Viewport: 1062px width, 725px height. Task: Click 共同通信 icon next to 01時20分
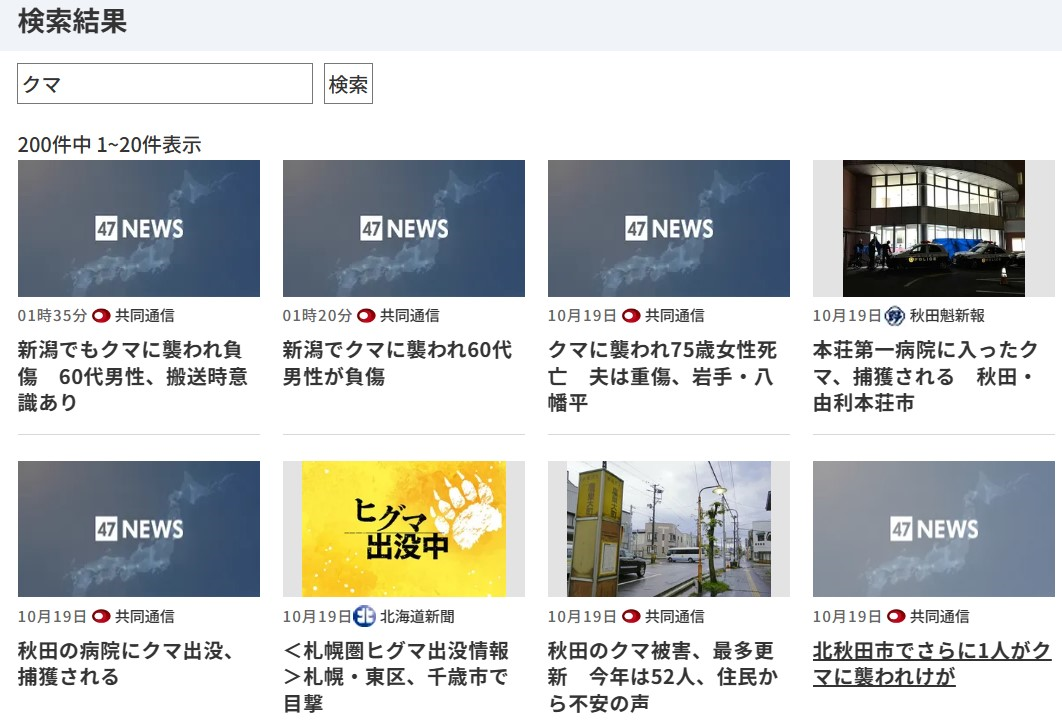pos(366,316)
